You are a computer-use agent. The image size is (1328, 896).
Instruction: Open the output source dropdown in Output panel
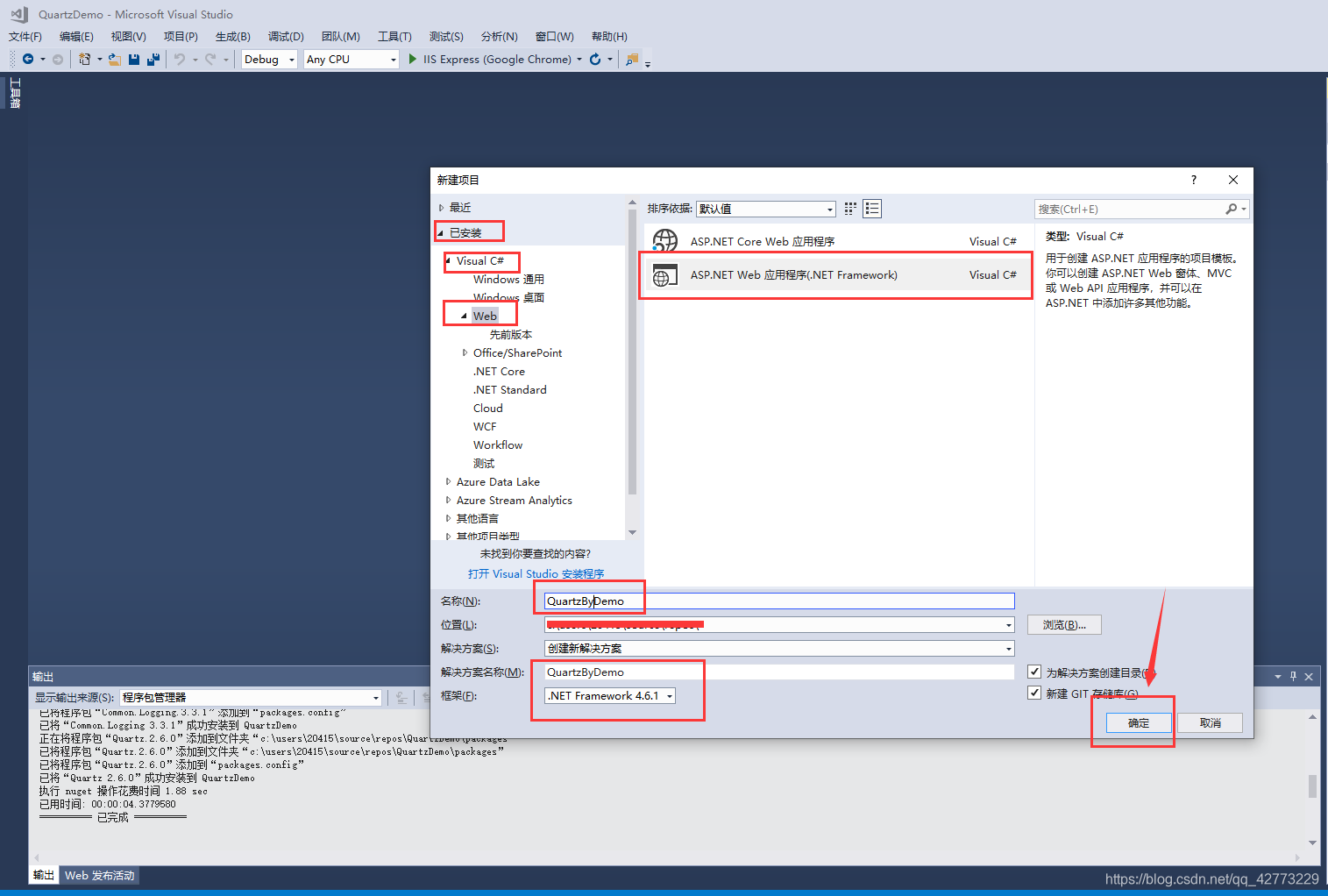click(251, 697)
